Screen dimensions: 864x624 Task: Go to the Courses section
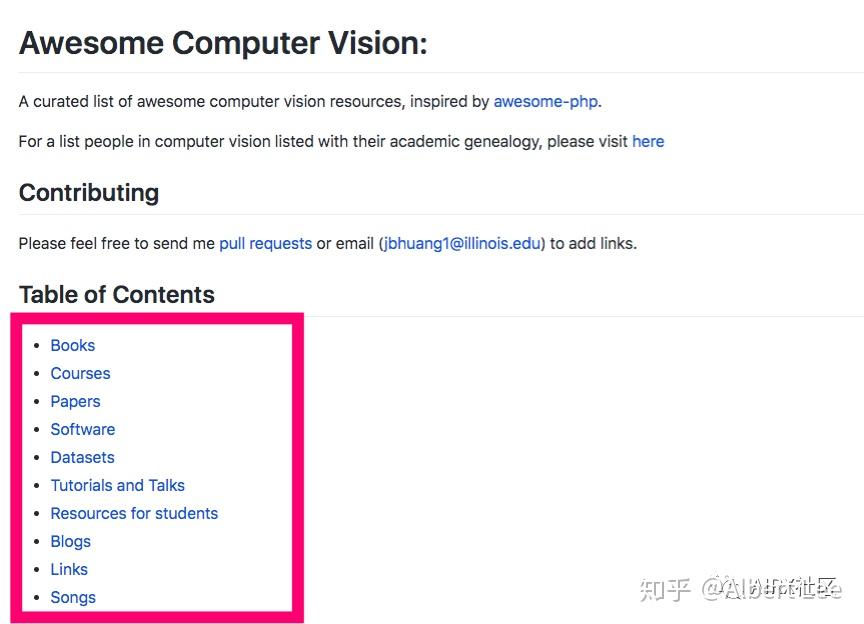coord(80,373)
